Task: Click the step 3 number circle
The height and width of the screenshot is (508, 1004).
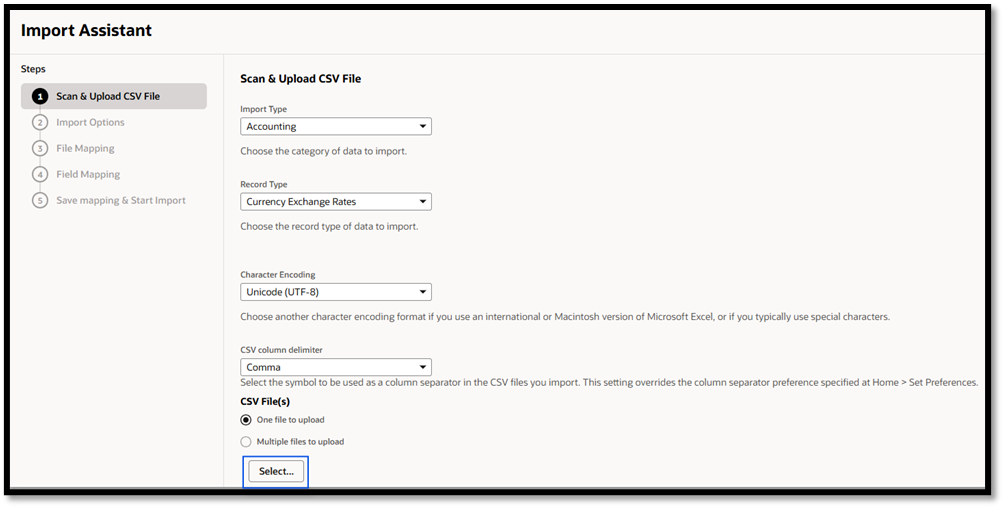Action: click(40, 149)
